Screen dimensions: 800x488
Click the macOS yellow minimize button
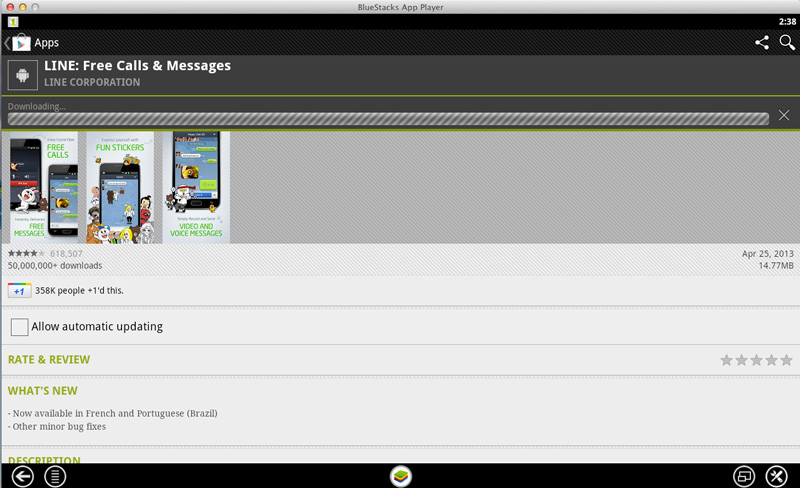click(22, 7)
